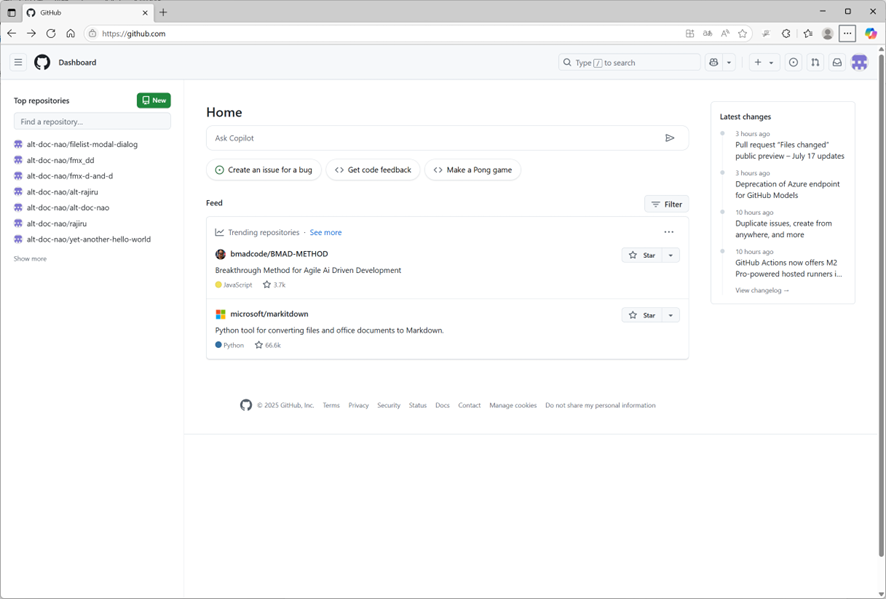Click View changelog link
Viewport: 886px width, 599px height.
762,290
